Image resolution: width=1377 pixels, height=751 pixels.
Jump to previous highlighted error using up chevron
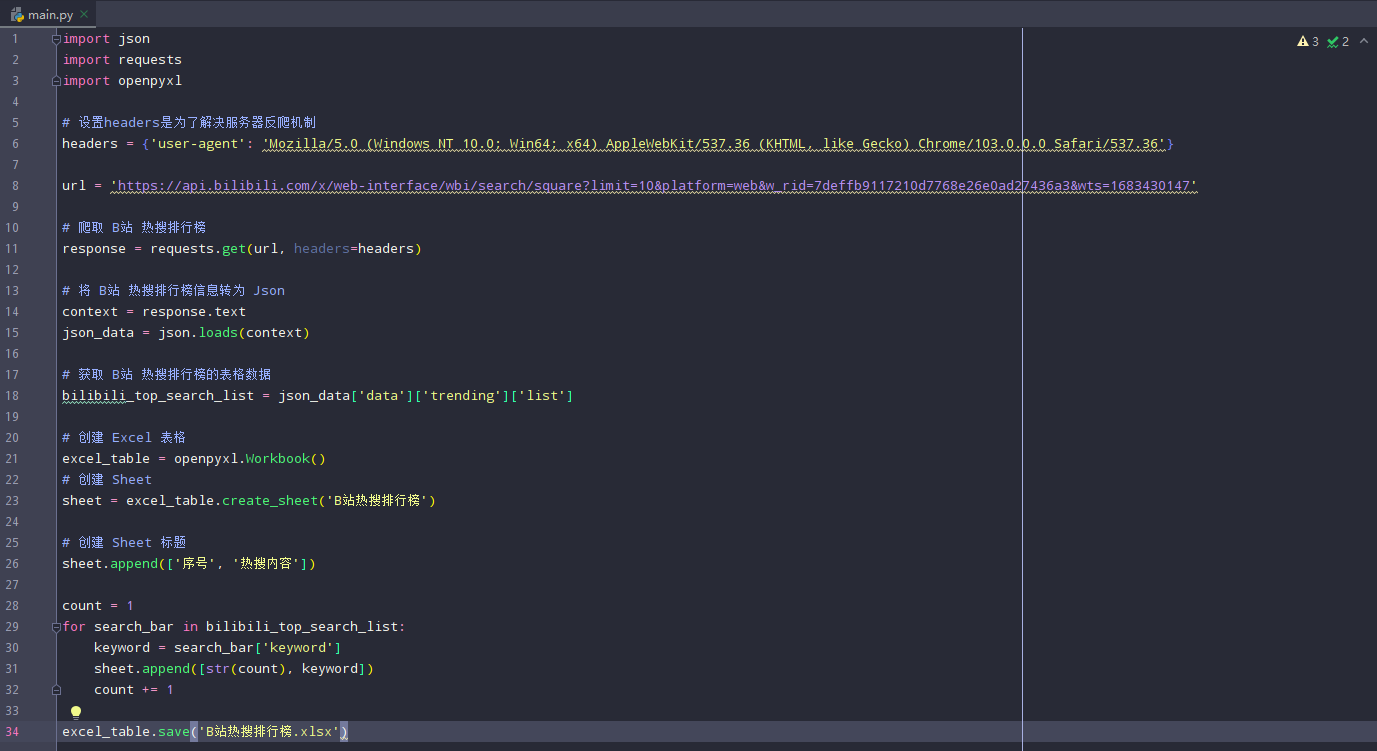click(x=1364, y=41)
